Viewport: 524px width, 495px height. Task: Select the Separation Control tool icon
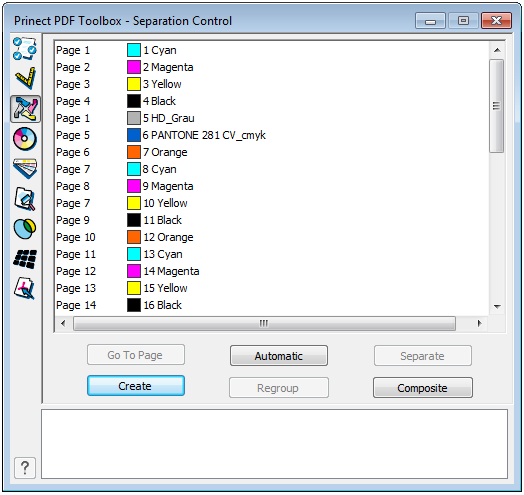(x=25, y=109)
